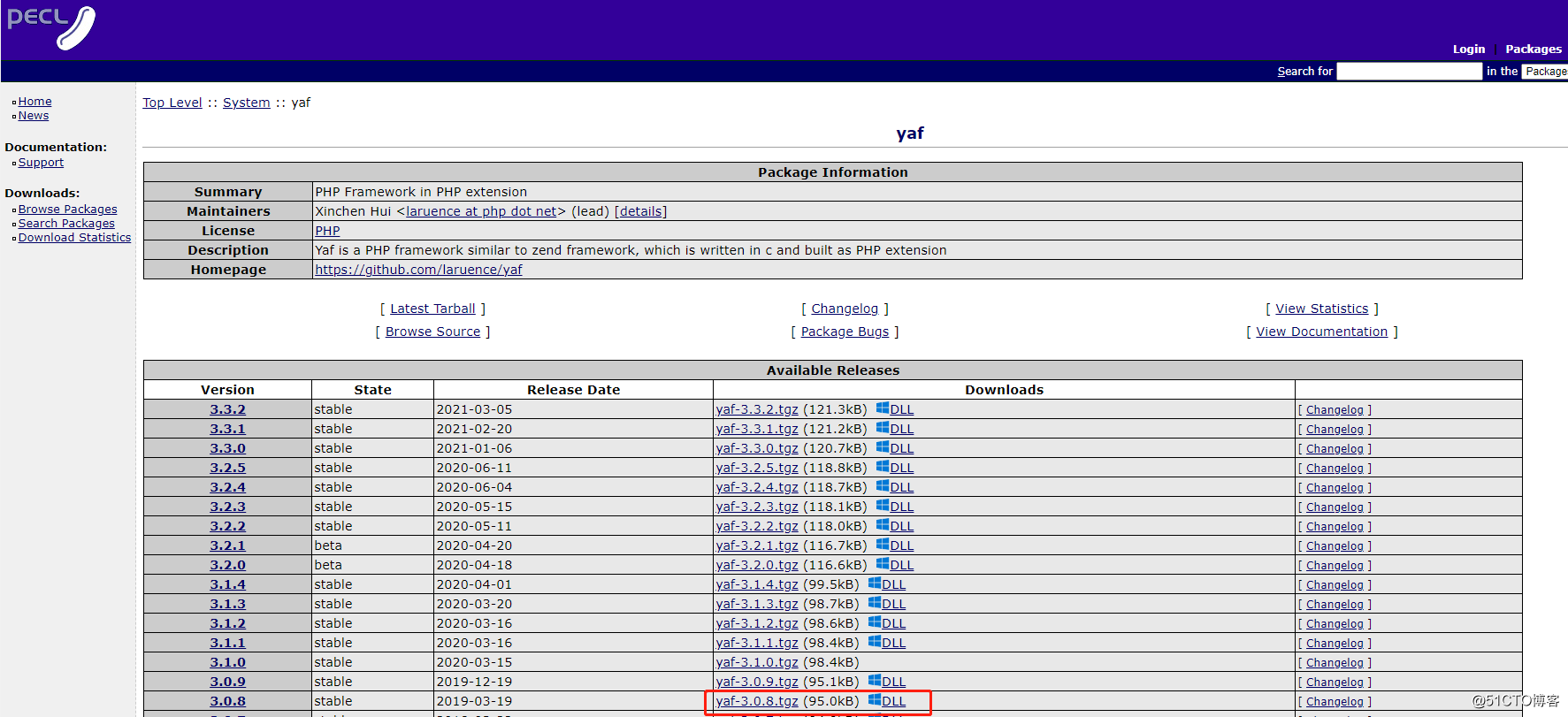The height and width of the screenshot is (717, 1568).
Task: Open maintainer details link
Action: [x=640, y=211]
